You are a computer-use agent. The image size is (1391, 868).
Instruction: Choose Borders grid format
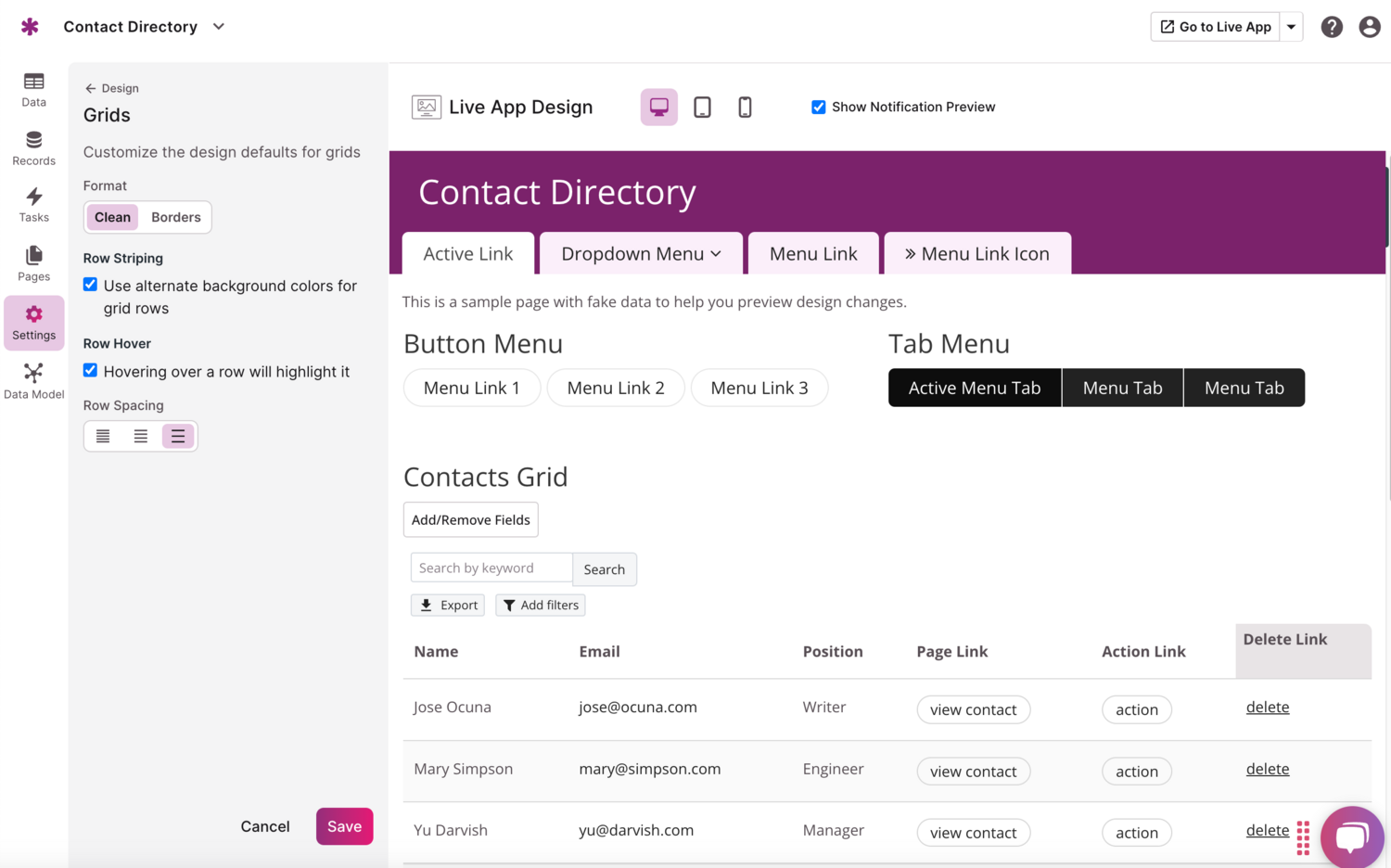[175, 217]
